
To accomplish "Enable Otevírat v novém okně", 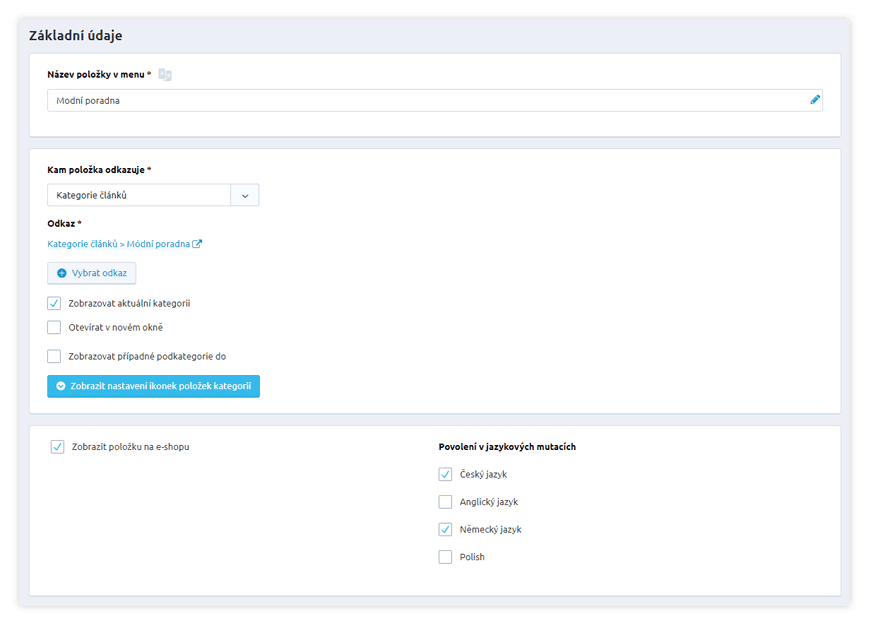I will point(54,327).
